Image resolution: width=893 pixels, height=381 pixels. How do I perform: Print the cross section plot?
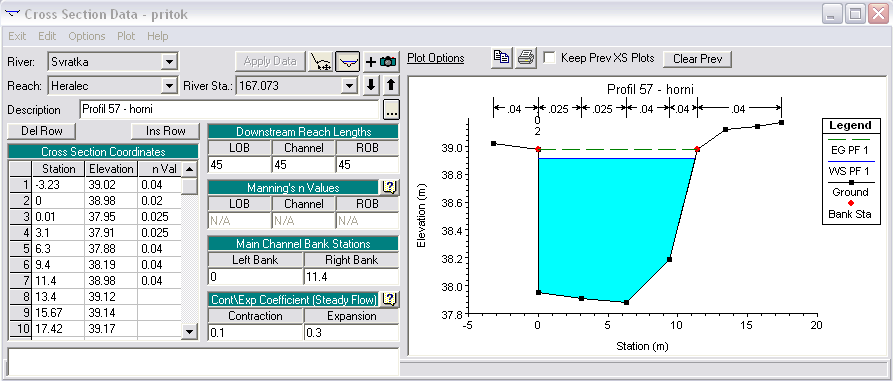click(526, 58)
